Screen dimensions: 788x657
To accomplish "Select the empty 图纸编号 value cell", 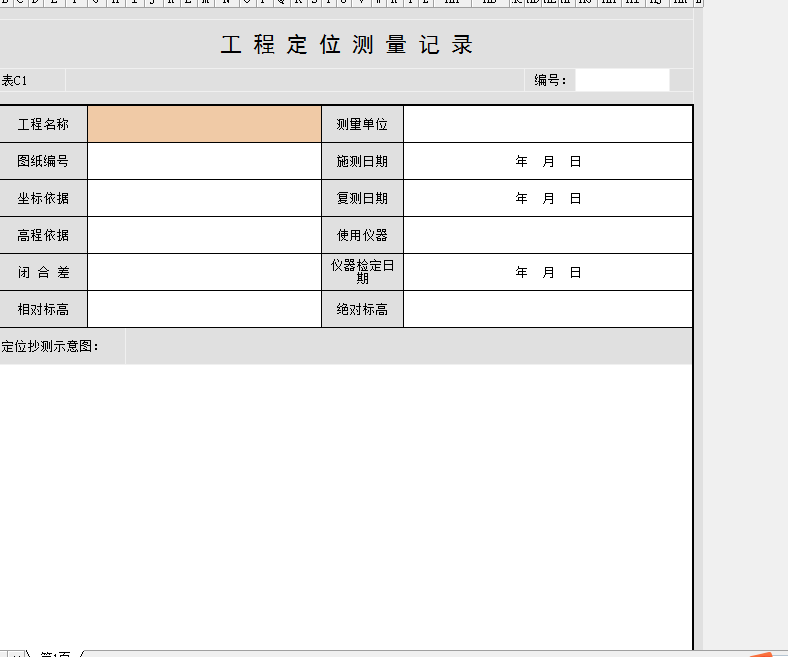I will click(x=204, y=161).
